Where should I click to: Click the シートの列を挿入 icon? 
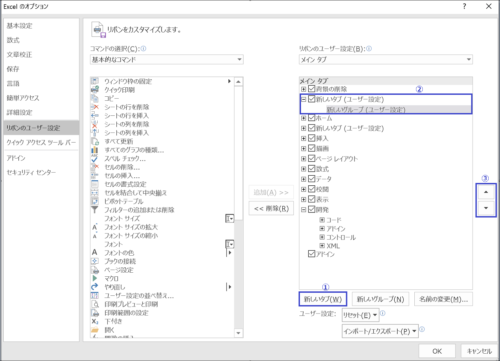[x=95, y=132]
